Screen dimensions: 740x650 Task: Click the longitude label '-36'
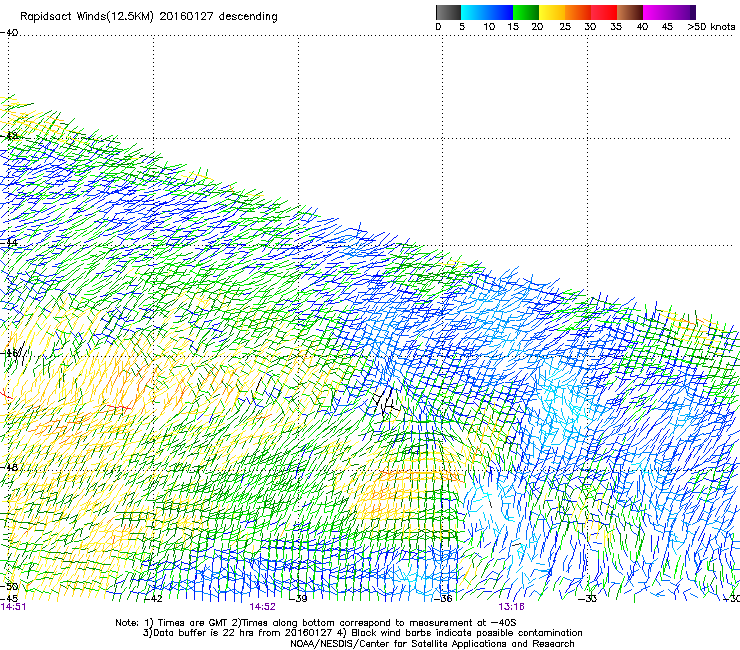pos(443,599)
